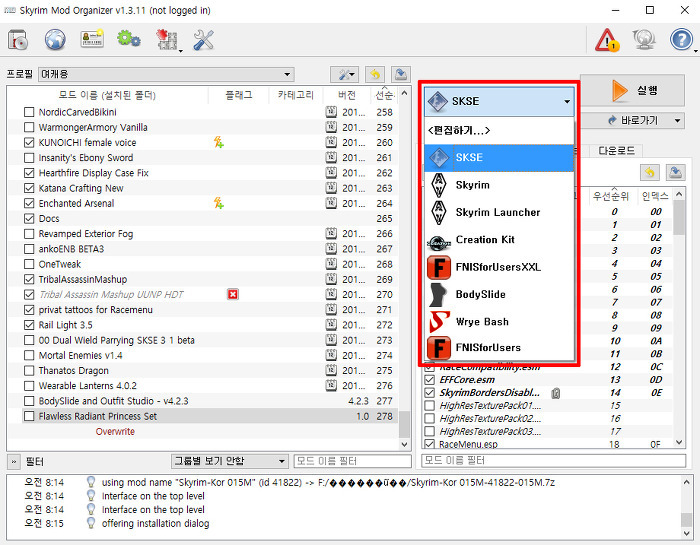The image size is (700, 545).
Task: Open the grouping (그룹별 보기 안함) dropdown
Action: click(229, 461)
